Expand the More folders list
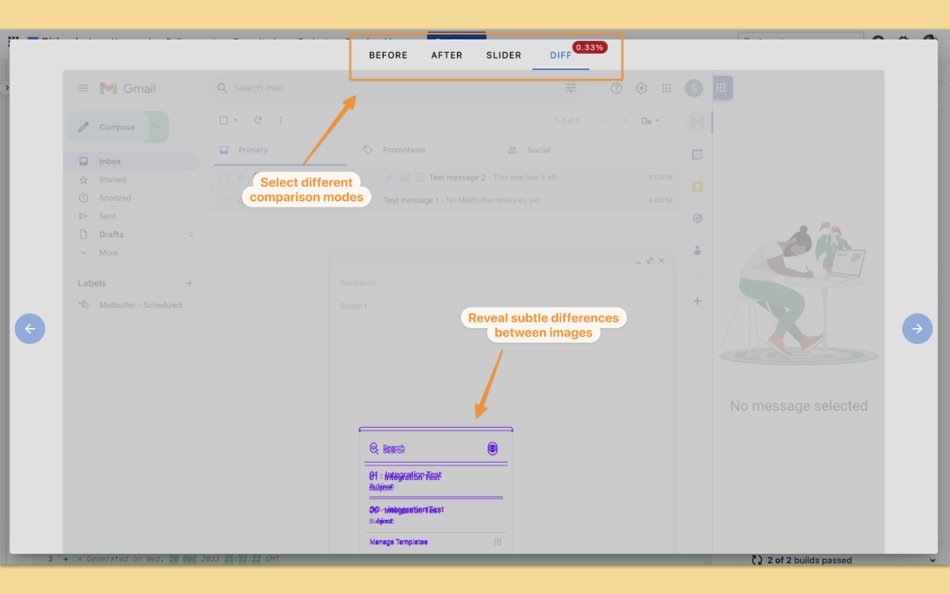 click(131, 252)
